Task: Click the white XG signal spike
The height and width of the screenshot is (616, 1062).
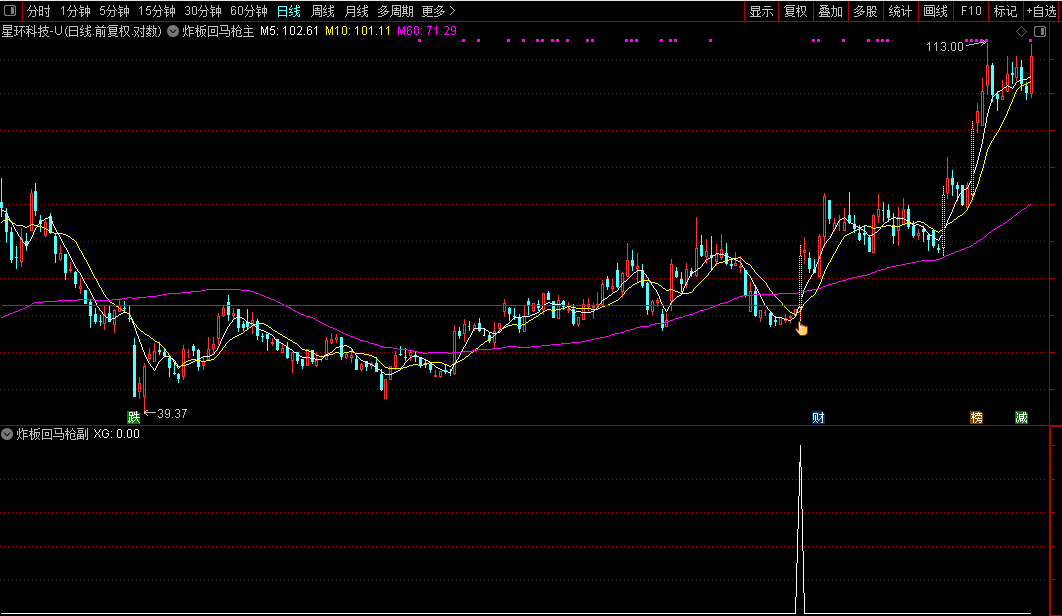Action: click(x=800, y=529)
